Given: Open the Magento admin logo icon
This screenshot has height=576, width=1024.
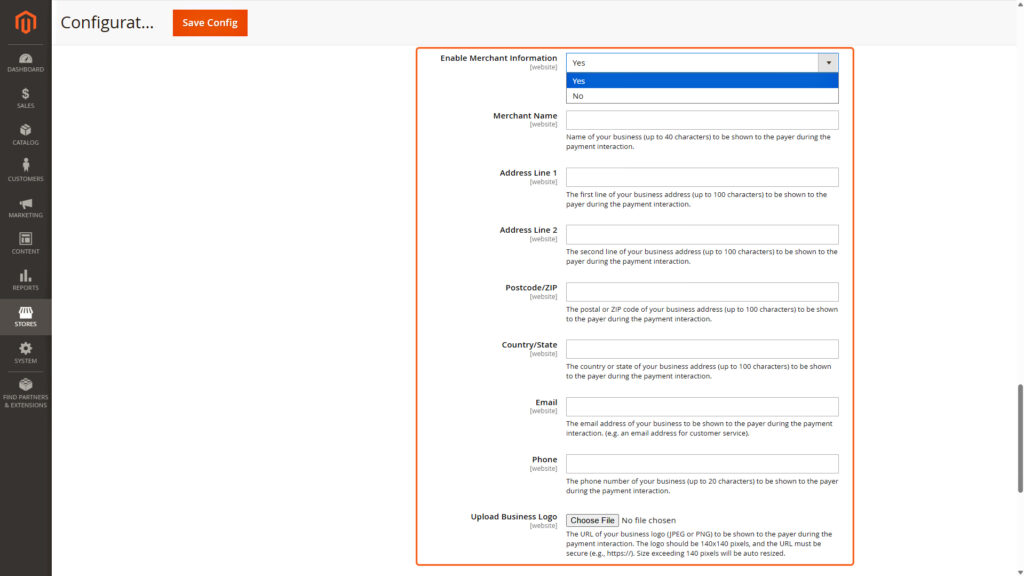Looking at the screenshot, I should [24, 22].
